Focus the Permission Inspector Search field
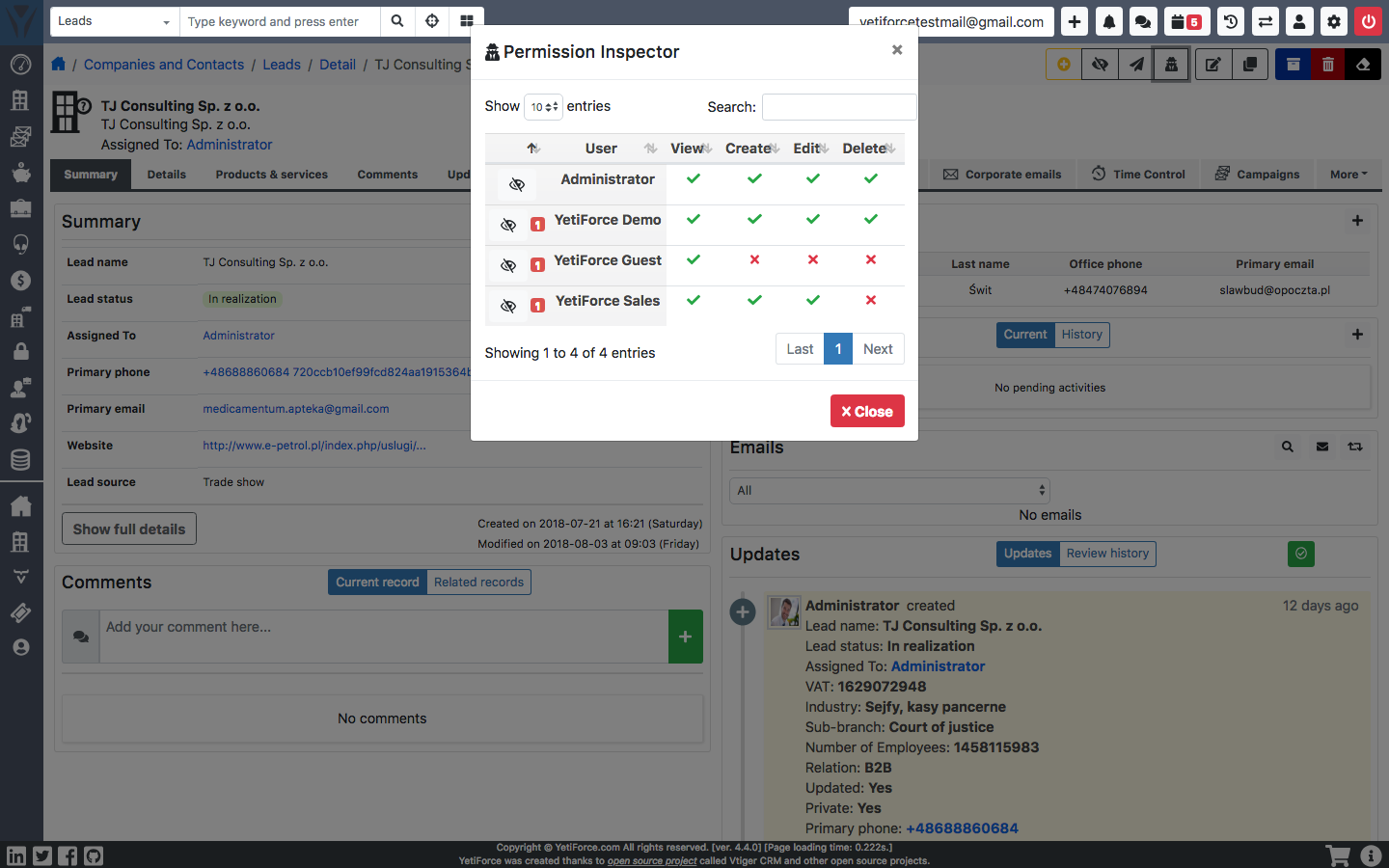The height and width of the screenshot is (868, 1389). (838, 107)
